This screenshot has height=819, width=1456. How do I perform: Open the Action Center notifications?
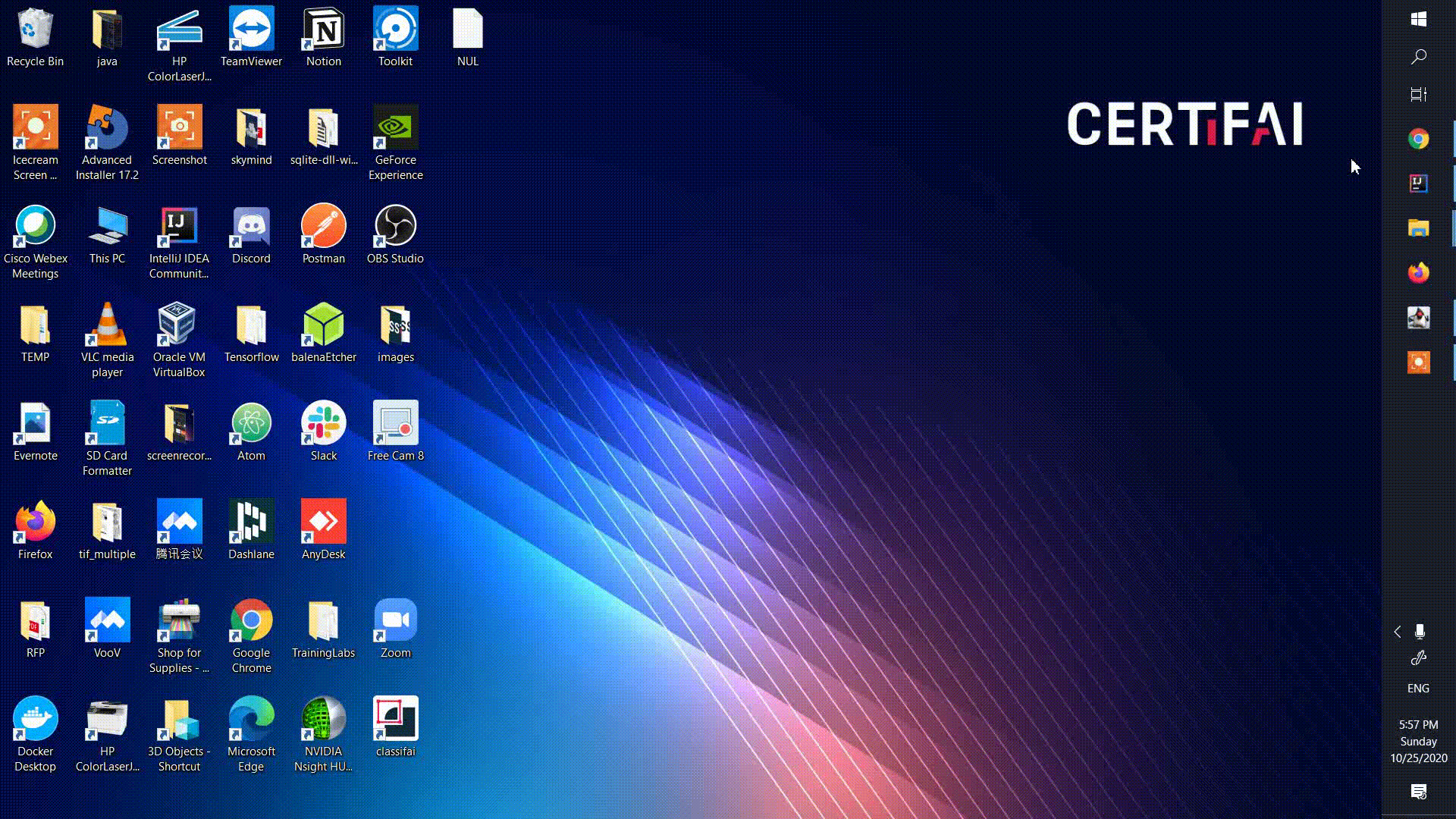pos(1418,792)
